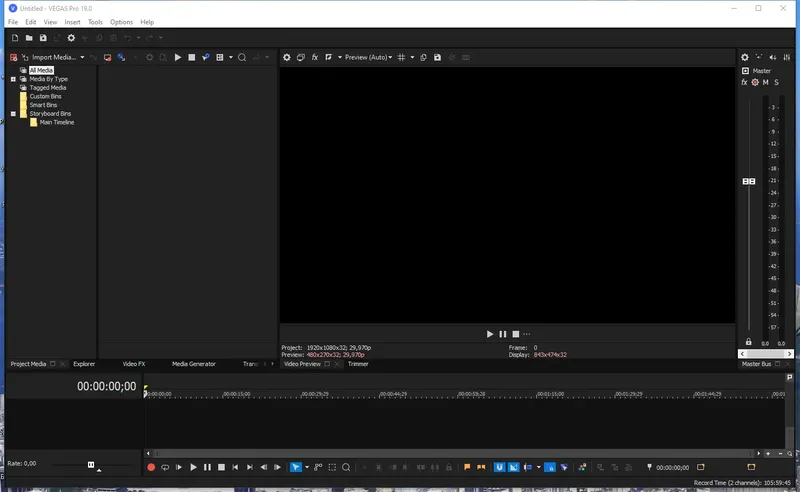Start media preview in Project Media toolbar
Screen dimensions: 800x492
tap(178, 57)
